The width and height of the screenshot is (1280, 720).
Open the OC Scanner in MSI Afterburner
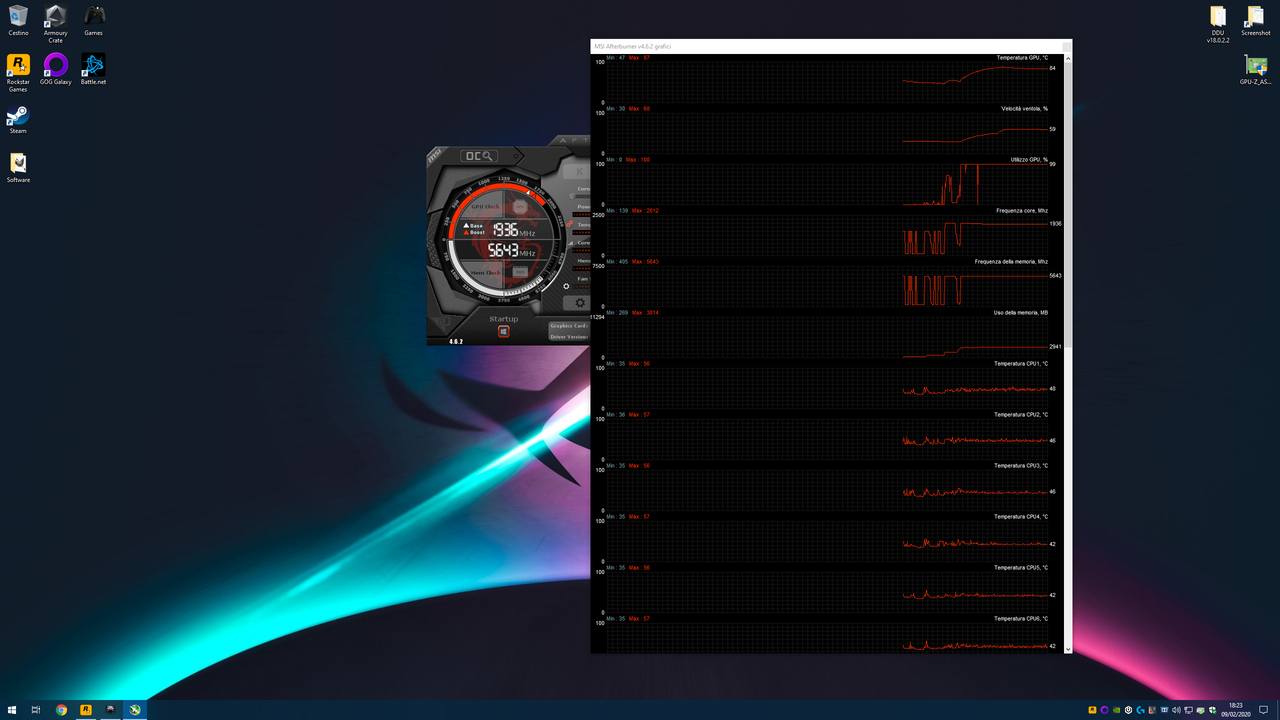[x=480, y=157]
